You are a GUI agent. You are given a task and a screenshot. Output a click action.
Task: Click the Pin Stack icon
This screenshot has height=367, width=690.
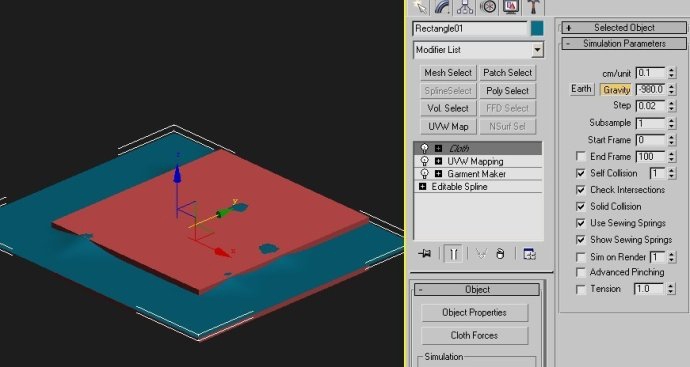425,254
